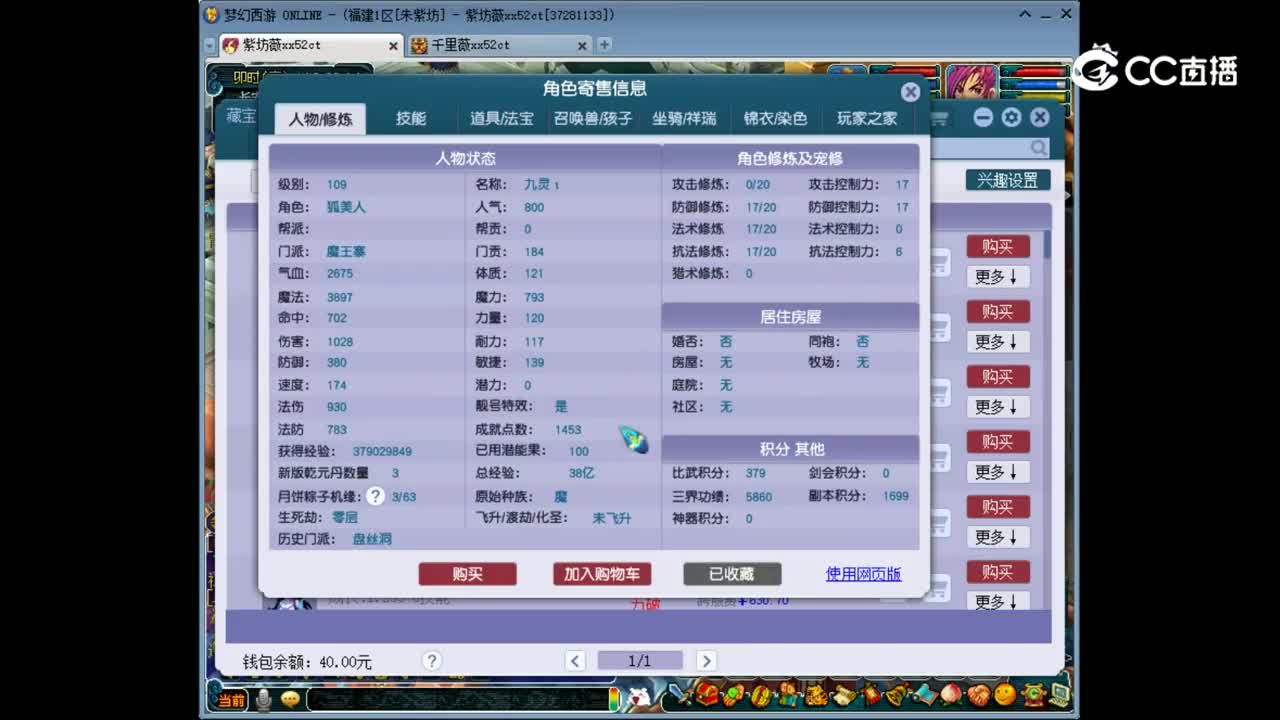Click the search magnifier icon in the marketplace
Viewport: 1280px width, 720px height.
[x=1039, y=148]
